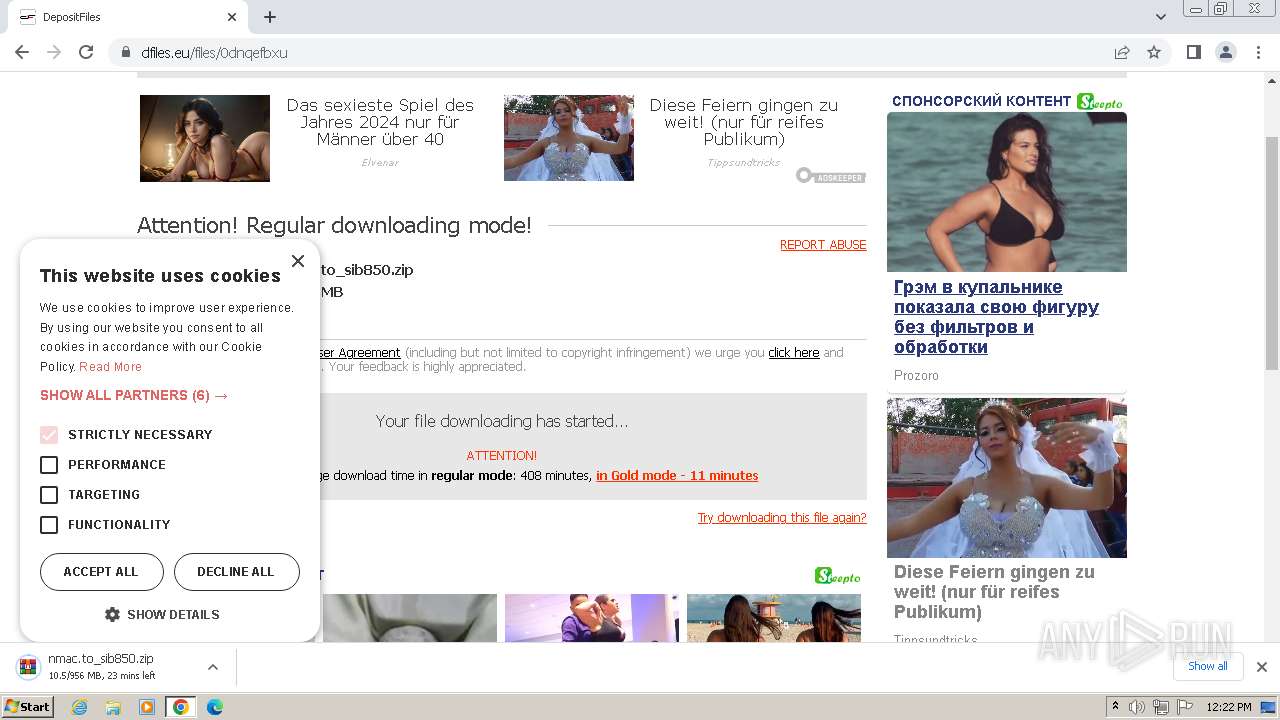
Task: Toggle the Strictly Necessary checkbox
Action: point(49,435)
